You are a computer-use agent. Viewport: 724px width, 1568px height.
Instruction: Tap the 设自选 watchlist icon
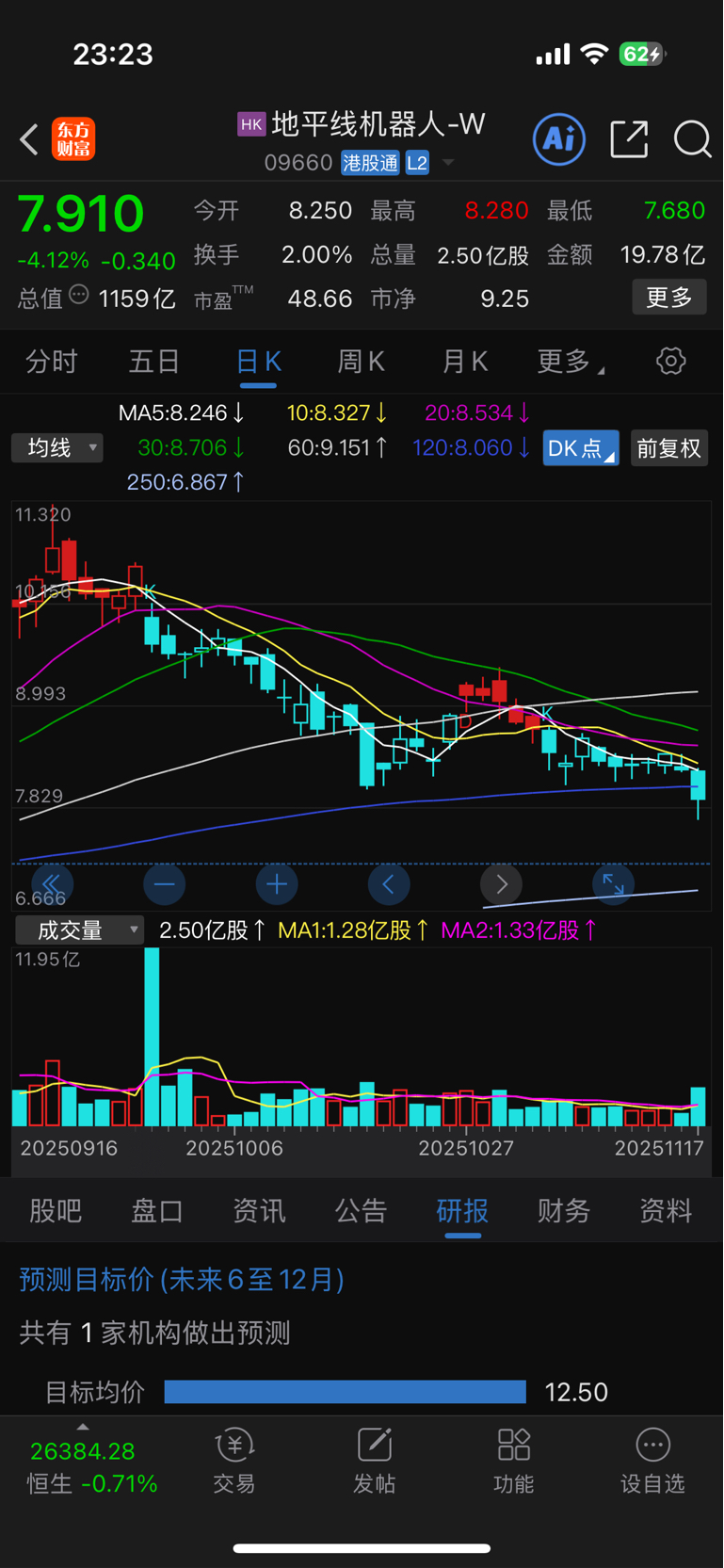tap(652, 1445)
